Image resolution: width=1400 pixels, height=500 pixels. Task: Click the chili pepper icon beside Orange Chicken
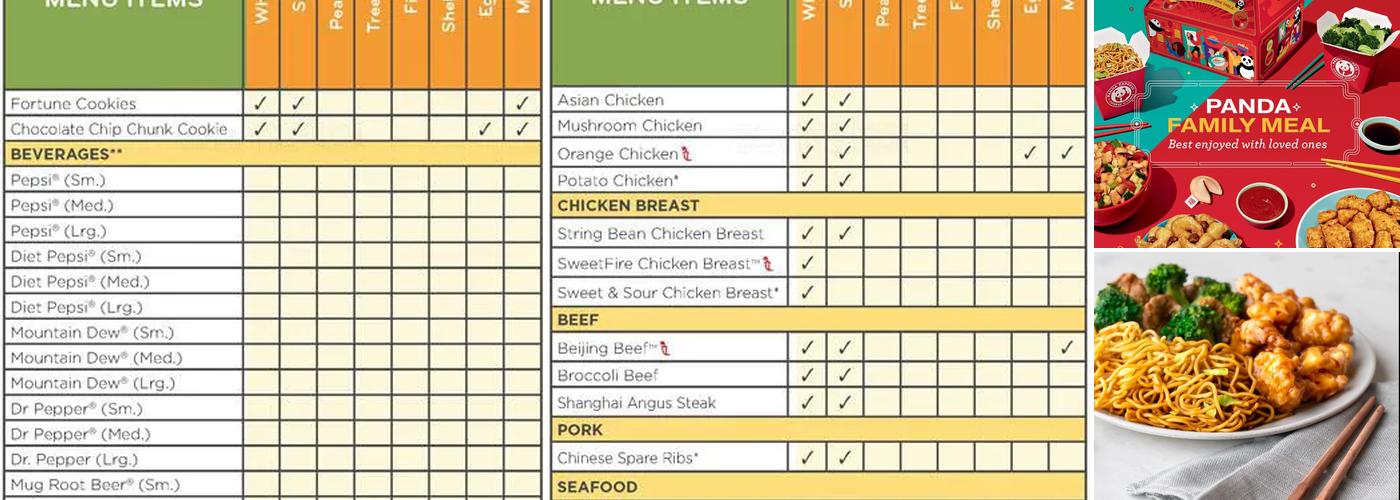pyautogui.click(x=686, y=154)
